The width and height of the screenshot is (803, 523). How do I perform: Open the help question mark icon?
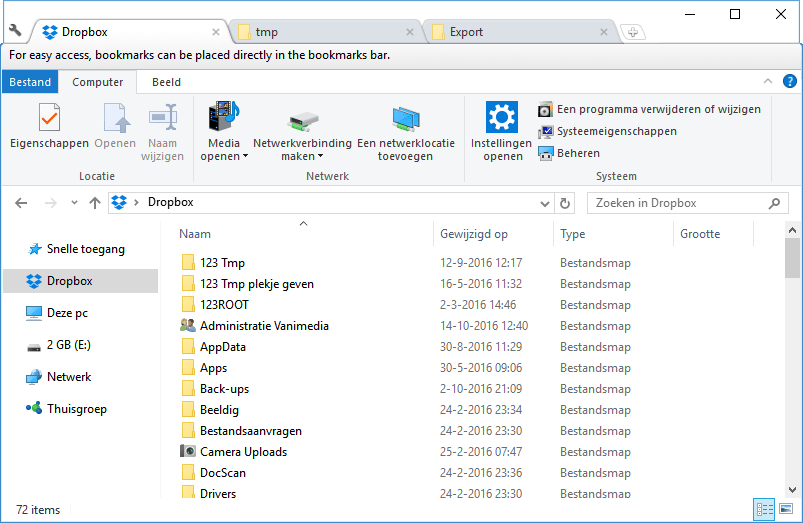coord(789,81)
